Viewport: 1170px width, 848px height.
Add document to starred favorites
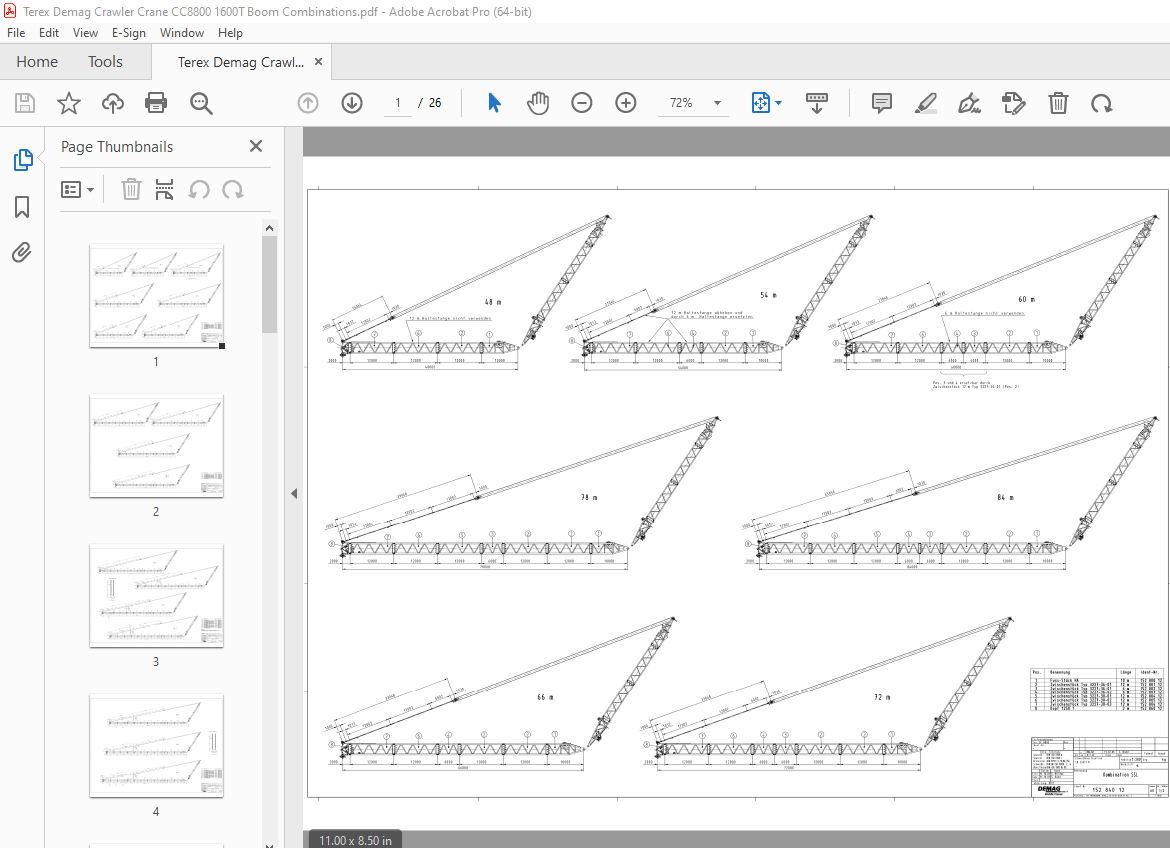point(69,103)
